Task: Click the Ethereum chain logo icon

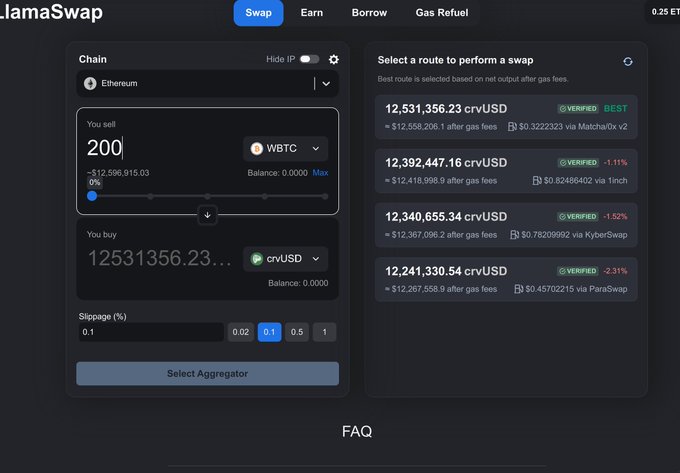Action: coord(90,83)
